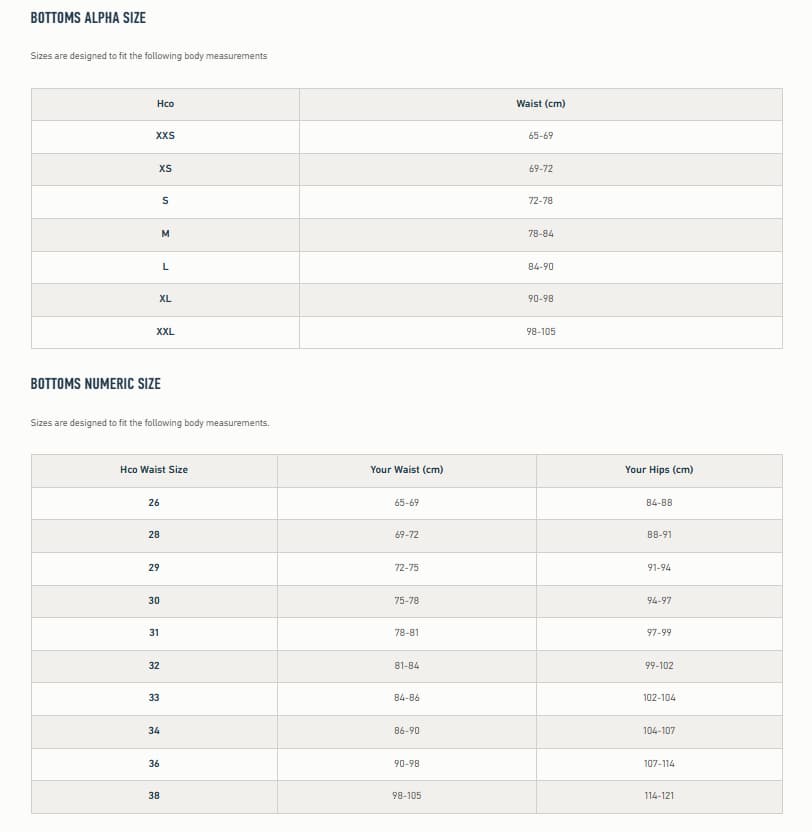Screen dimensions: 812x832
Task: Select the Waist (cm) column header
Action: click(541, 104)
